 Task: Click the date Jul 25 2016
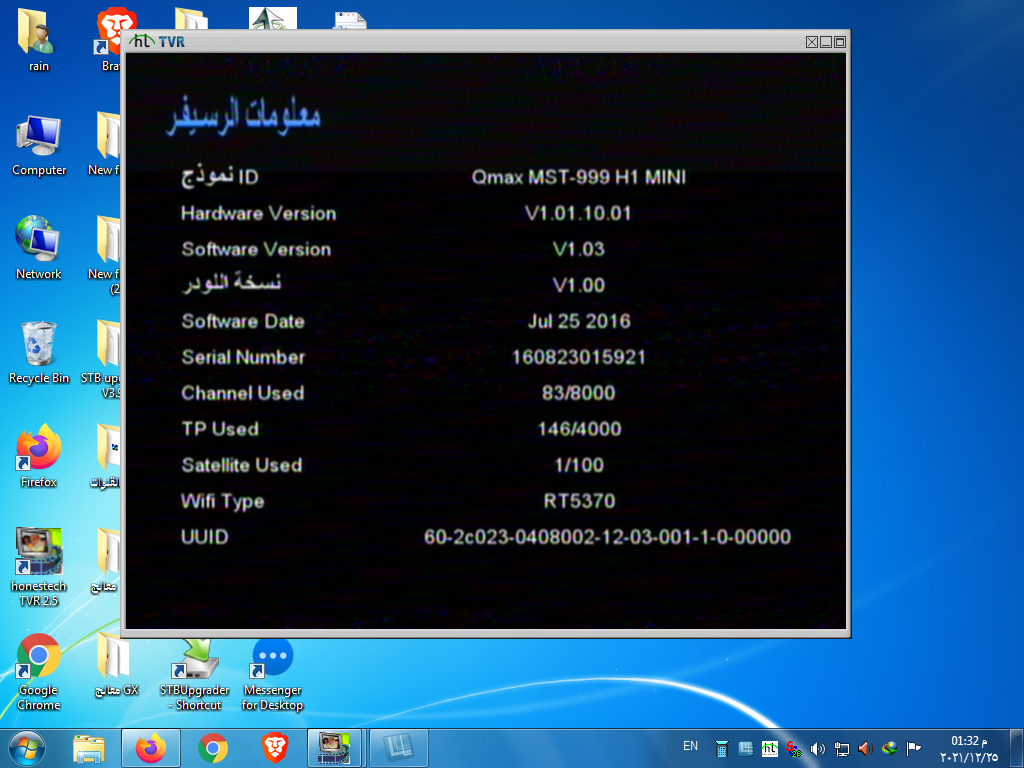pyautogui.click(x=579, y=321)
